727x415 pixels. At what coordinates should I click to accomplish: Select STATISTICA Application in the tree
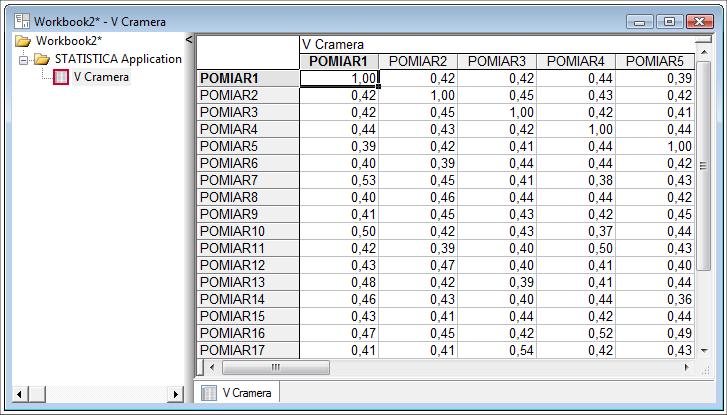click(118, 59)
